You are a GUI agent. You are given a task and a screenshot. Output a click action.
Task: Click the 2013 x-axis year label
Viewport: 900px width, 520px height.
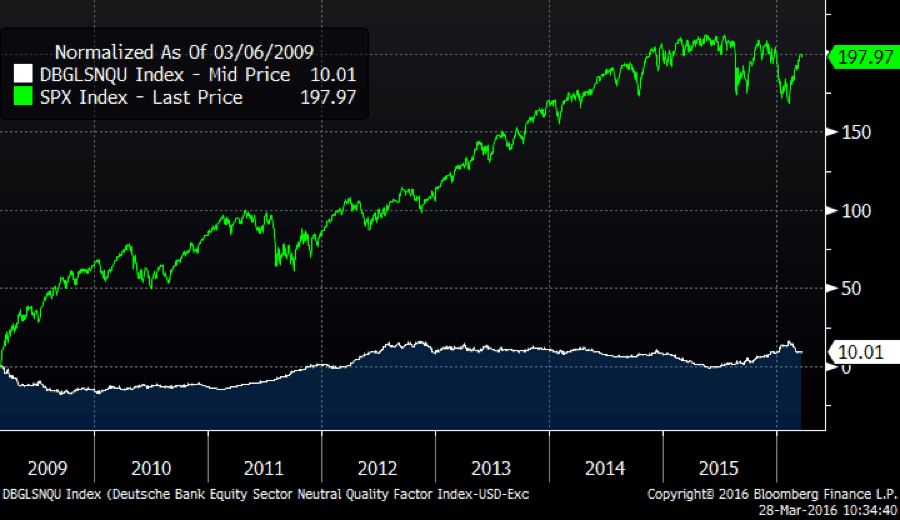tap(491, 468)
